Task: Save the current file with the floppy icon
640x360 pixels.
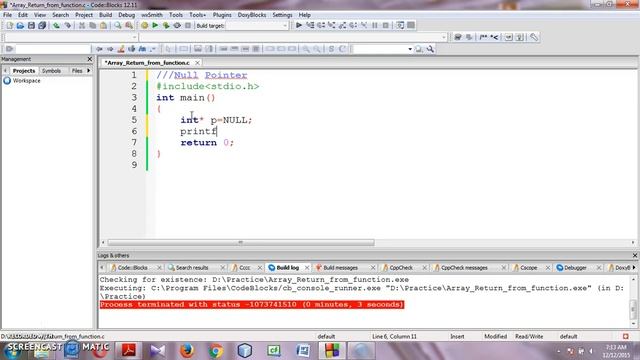Action: pos(31,25)
